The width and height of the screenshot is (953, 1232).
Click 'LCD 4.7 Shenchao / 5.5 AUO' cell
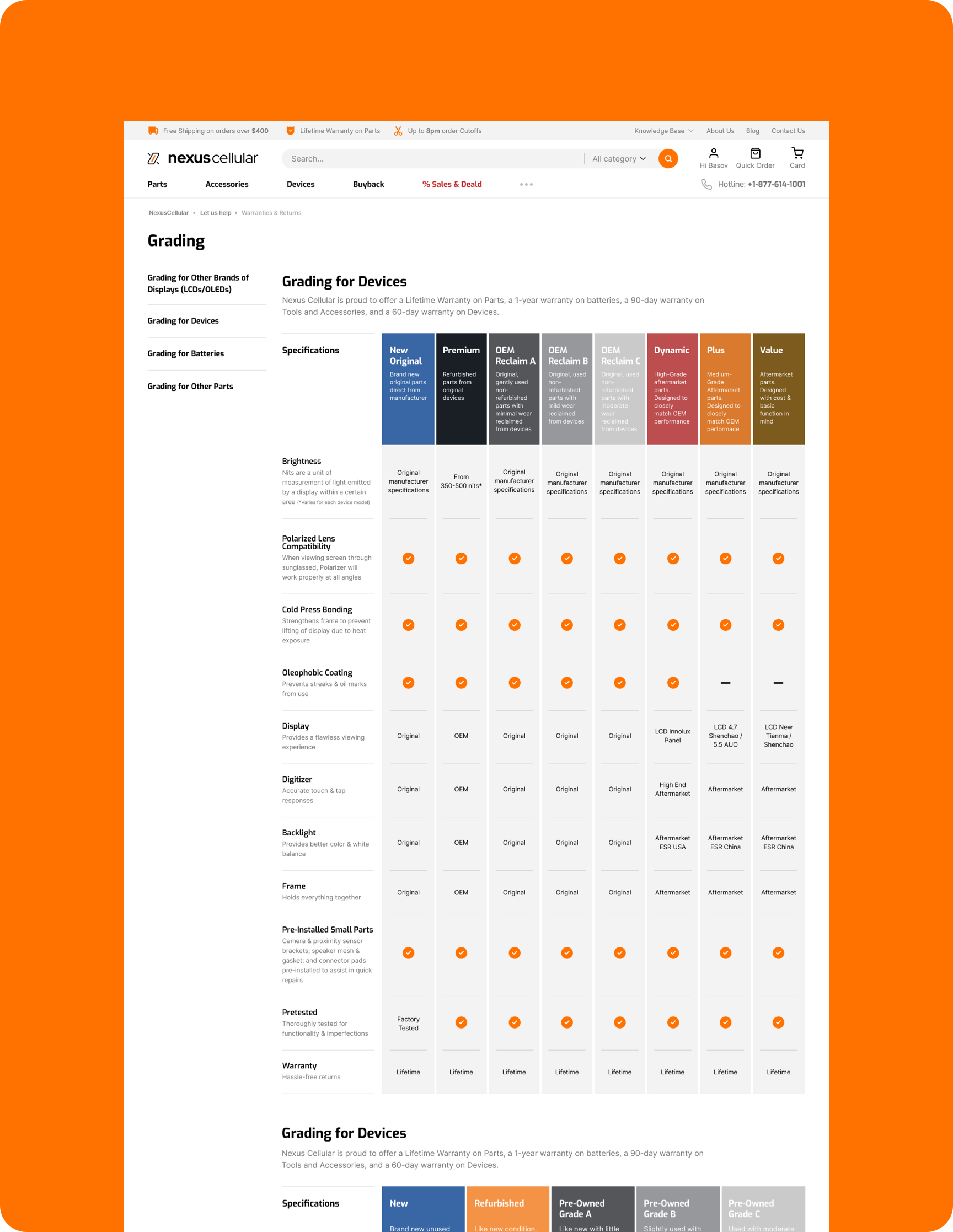pyautogui.click(x=726, y=736)
